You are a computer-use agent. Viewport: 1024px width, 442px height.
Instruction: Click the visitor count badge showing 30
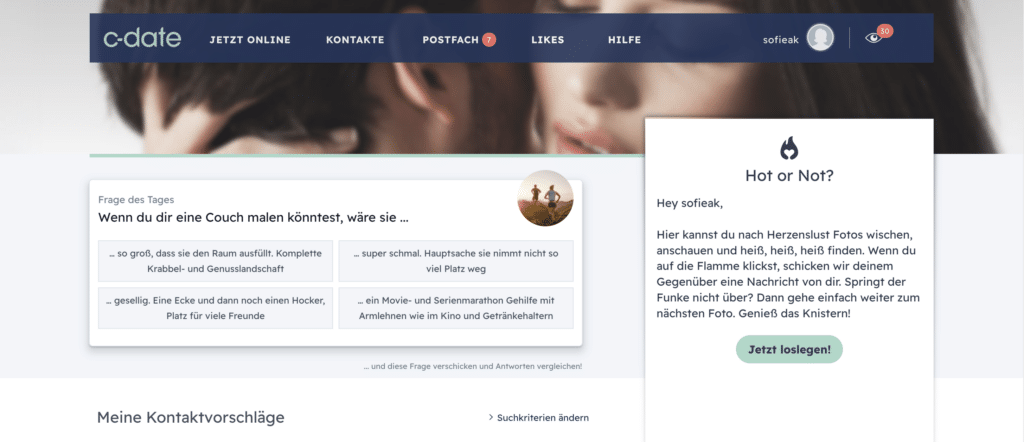886,31
